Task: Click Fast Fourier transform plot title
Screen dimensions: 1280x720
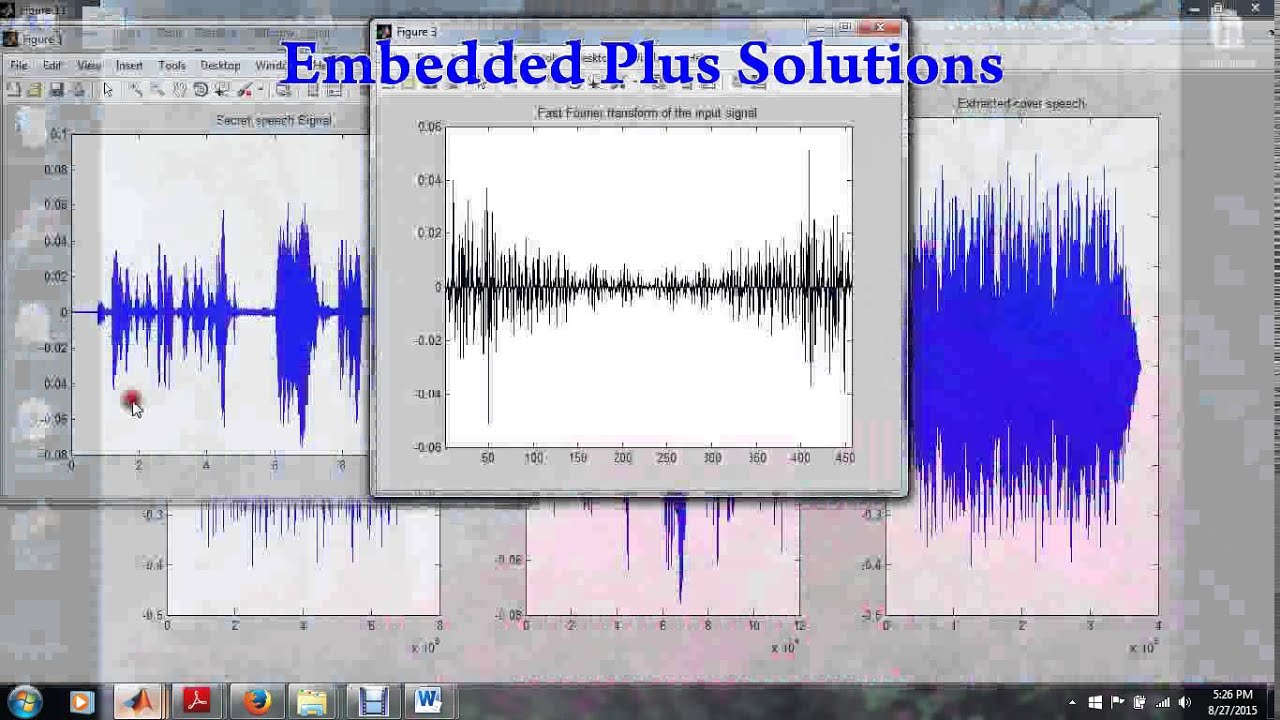Action: coord(647,113)
